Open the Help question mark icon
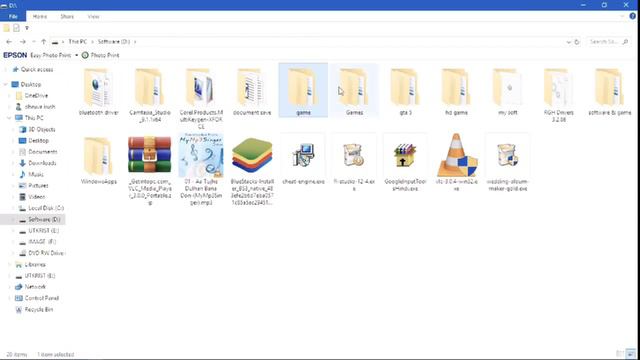640x360 pixels. [x=632, y=16]
